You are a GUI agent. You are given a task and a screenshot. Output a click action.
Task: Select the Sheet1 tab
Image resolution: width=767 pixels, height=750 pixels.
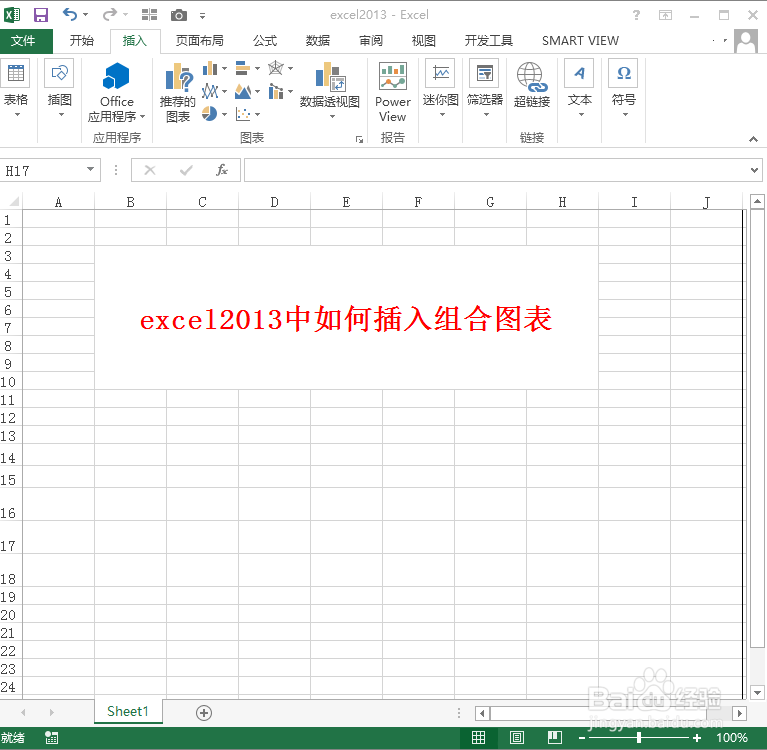(x=128, y=711)
